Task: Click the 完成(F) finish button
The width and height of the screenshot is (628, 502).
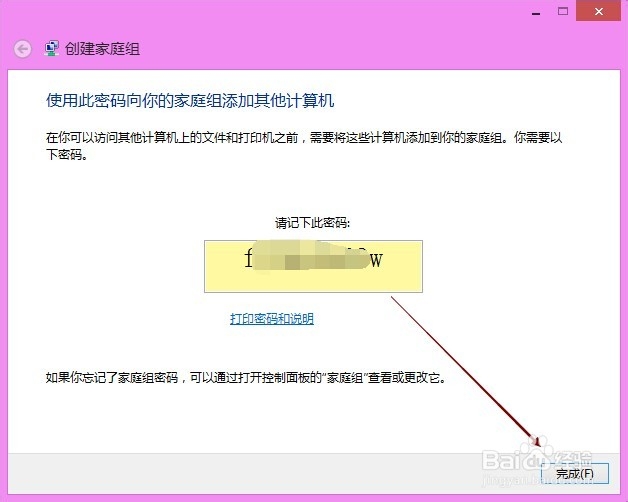Action: pos(575,474)
